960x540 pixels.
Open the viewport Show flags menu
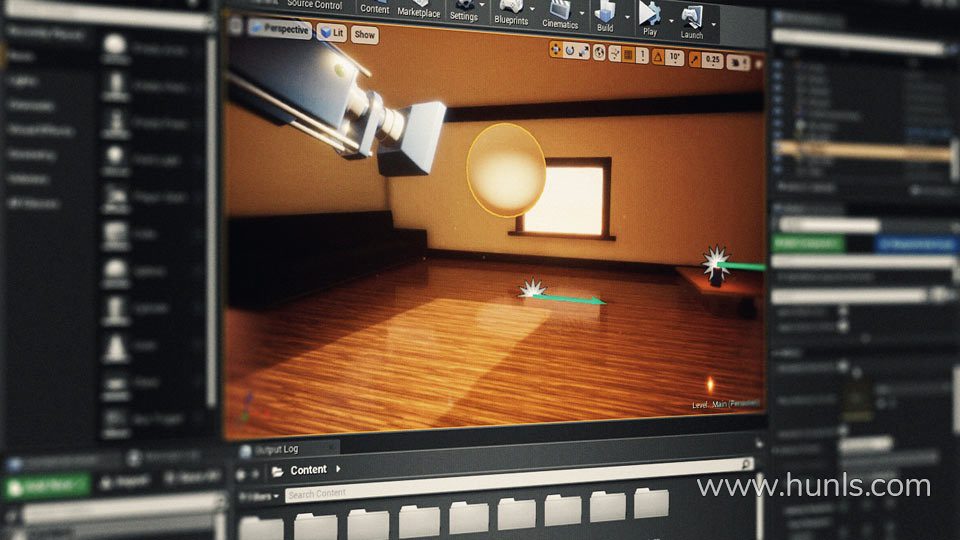[364, 35]
